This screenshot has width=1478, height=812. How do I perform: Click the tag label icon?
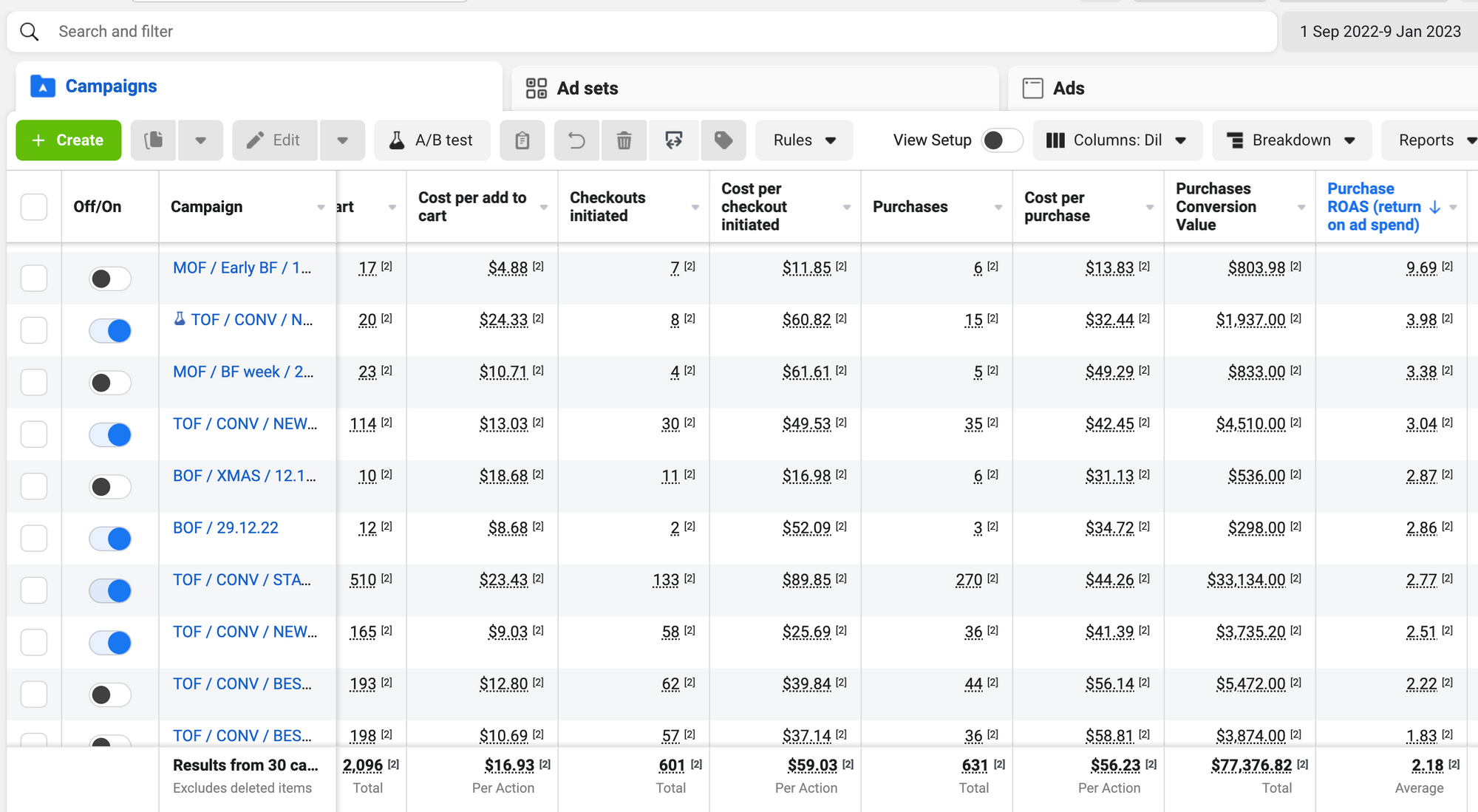point(723,140)
